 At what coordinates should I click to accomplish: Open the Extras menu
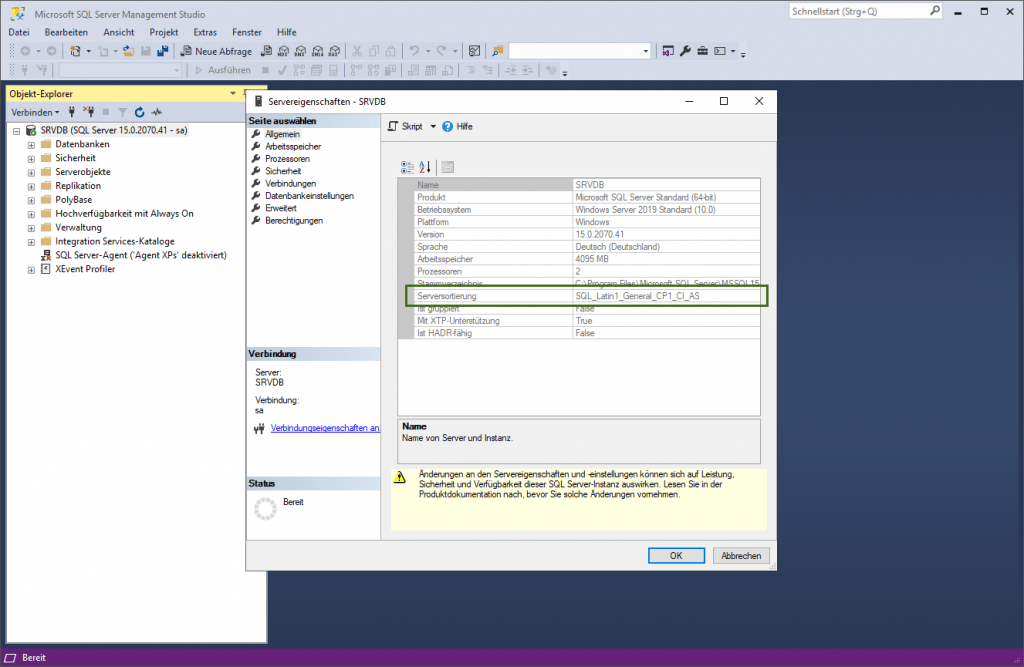[205, 32]
